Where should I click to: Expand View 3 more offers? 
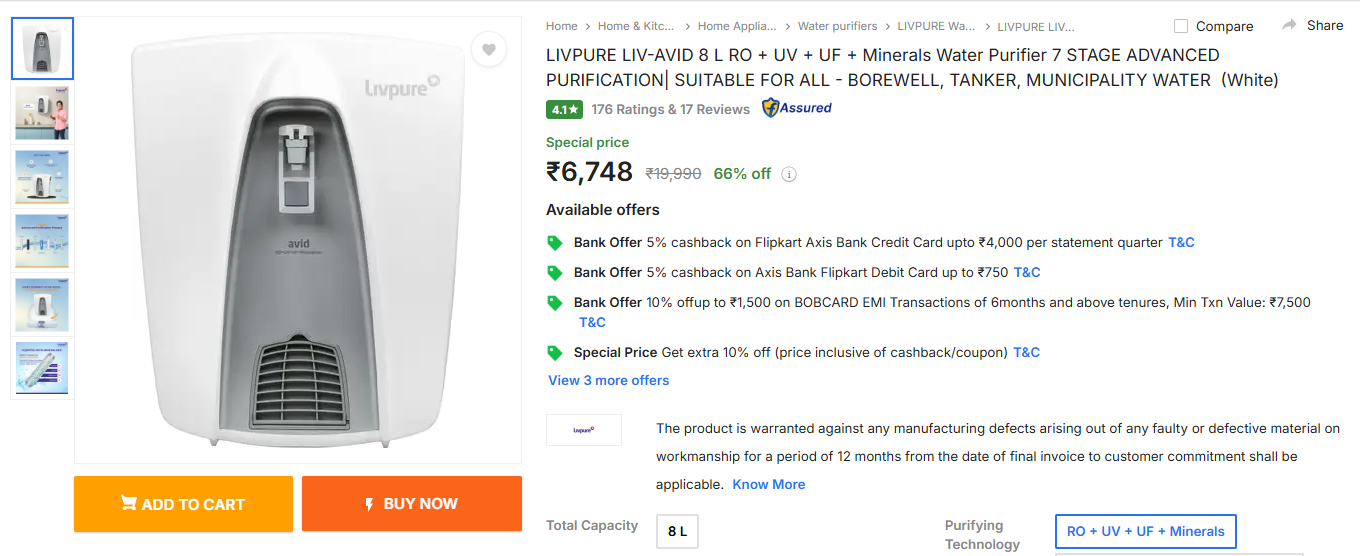point(608,380)
